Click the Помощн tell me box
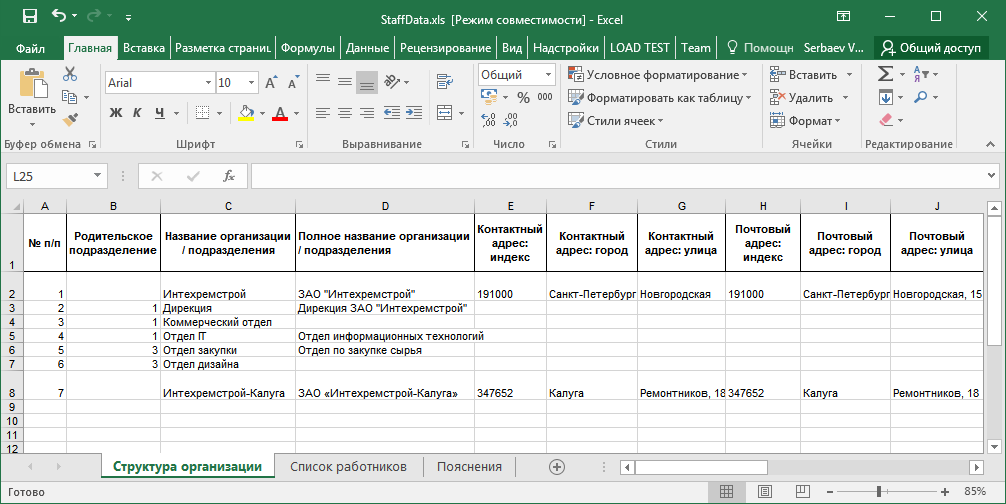Screen dimensions: 1006x504 click(x=760, y=48)
